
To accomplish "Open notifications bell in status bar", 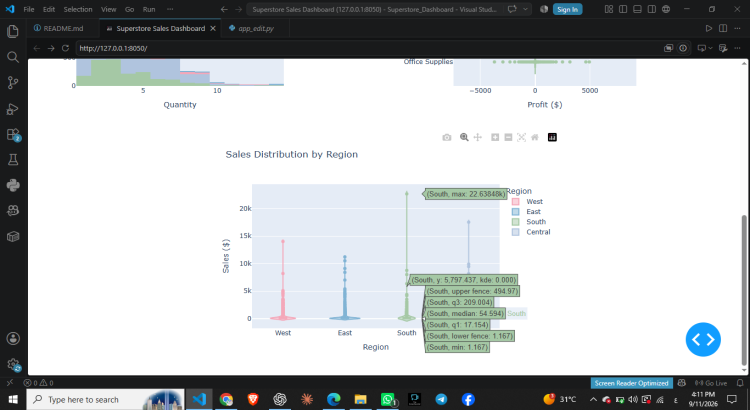I will point(740,383).
